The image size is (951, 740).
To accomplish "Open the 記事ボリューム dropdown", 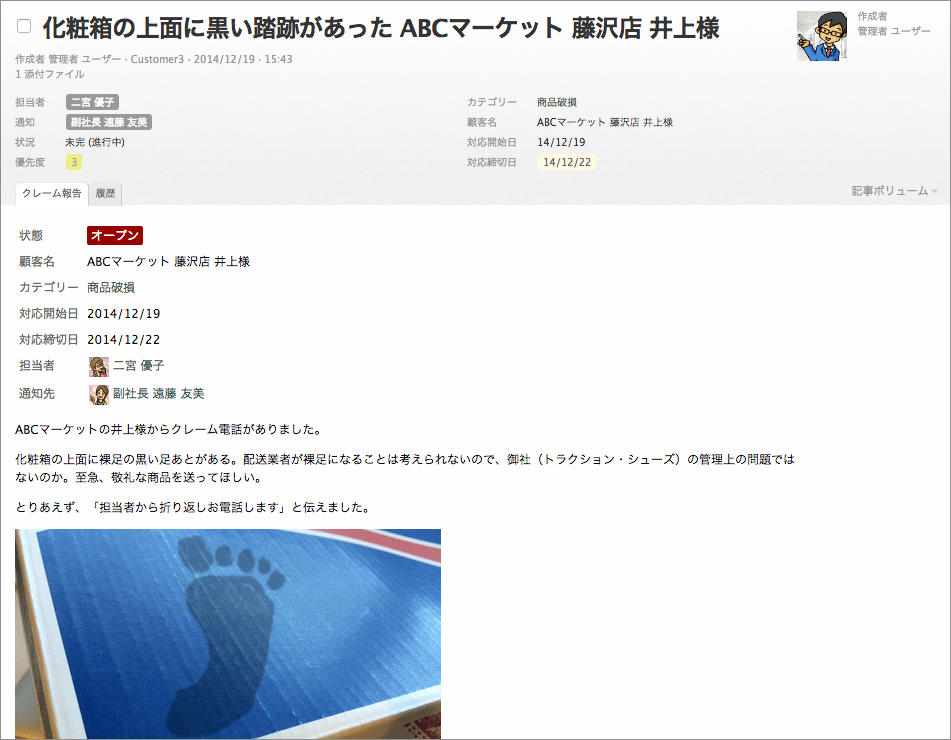I will (x=894, y=191).
